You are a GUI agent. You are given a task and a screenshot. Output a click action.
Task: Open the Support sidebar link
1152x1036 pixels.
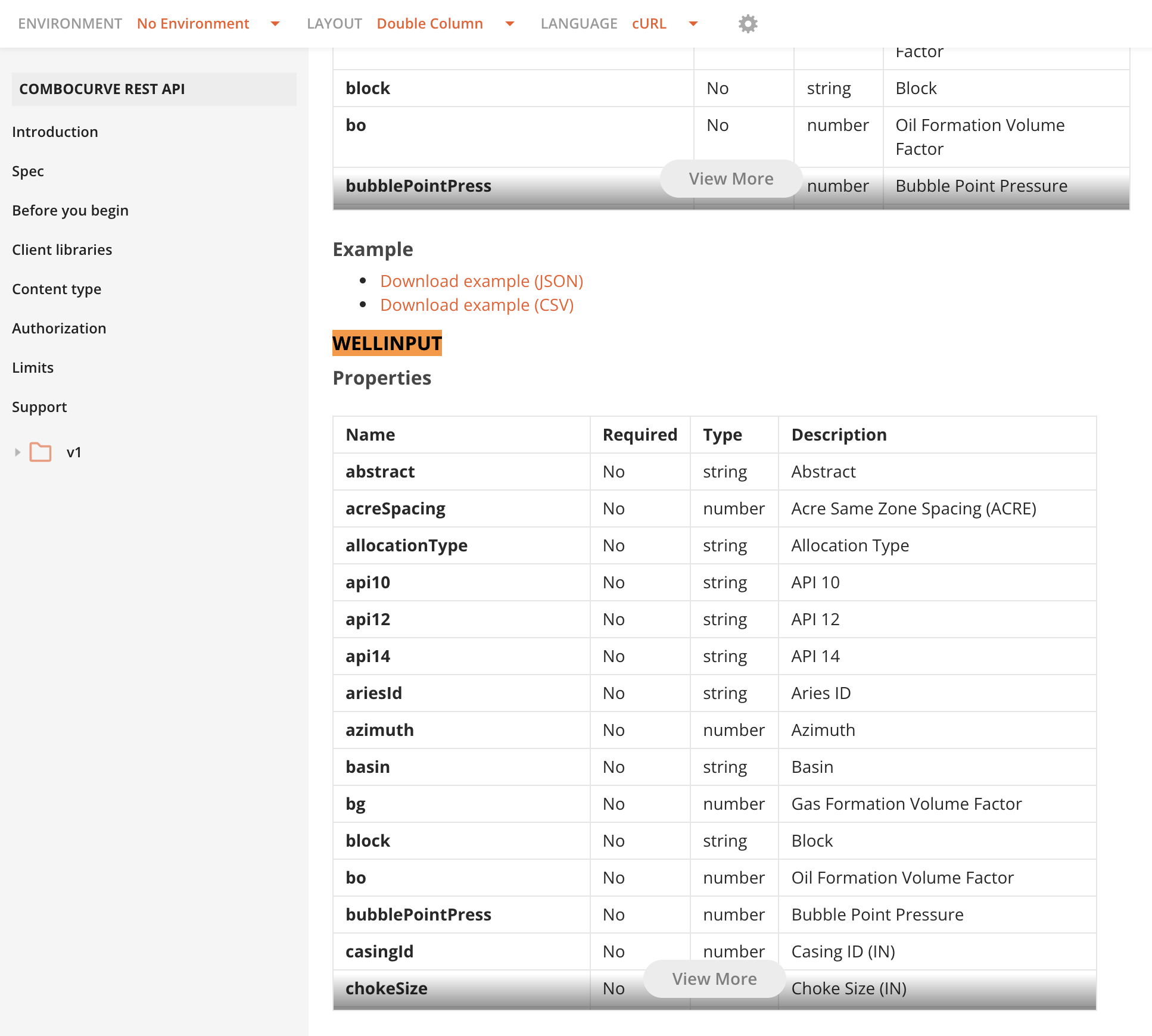[39, 407]
